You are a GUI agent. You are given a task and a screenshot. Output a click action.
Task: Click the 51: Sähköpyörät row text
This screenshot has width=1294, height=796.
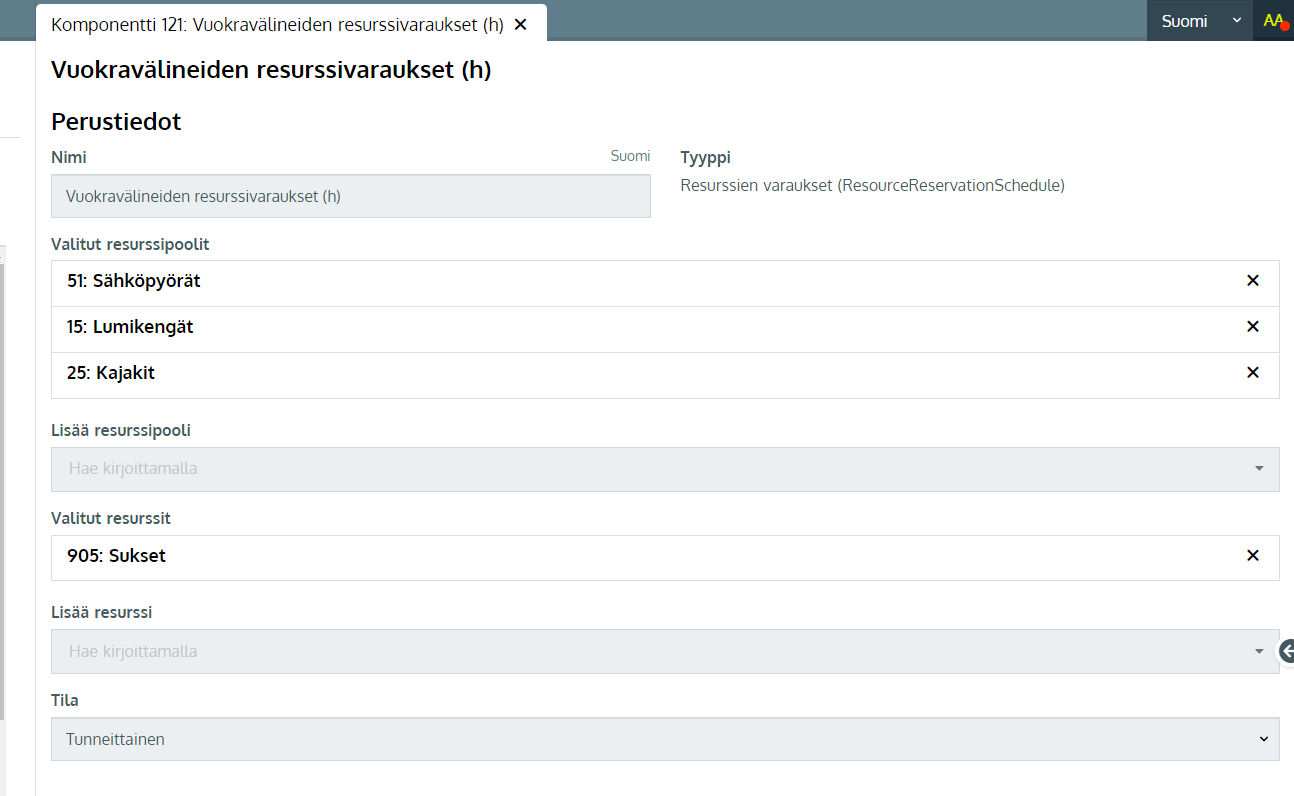[134, 281]
